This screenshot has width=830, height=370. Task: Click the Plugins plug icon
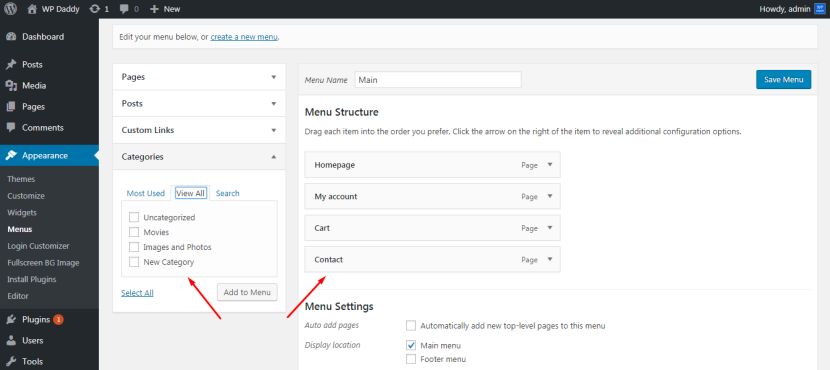coord(11,320)
